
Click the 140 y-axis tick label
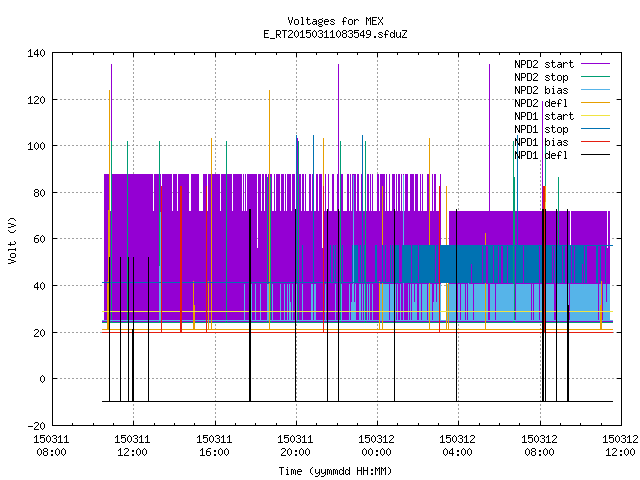pos(36,53)
